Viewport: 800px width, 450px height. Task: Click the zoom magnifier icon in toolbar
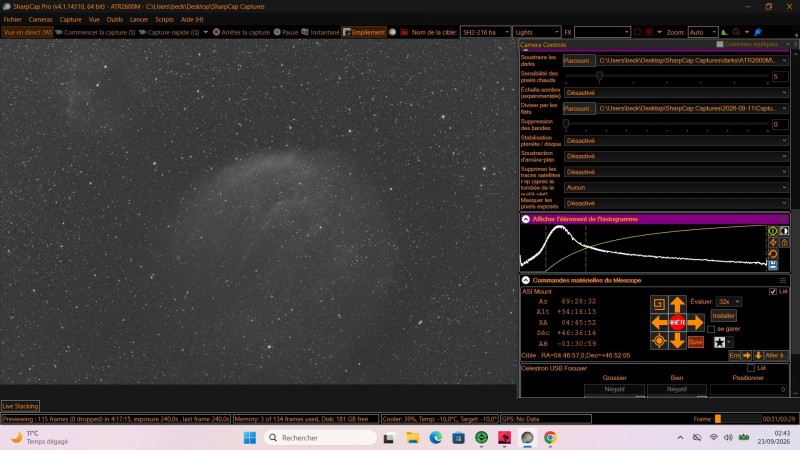tap(736, 32)
